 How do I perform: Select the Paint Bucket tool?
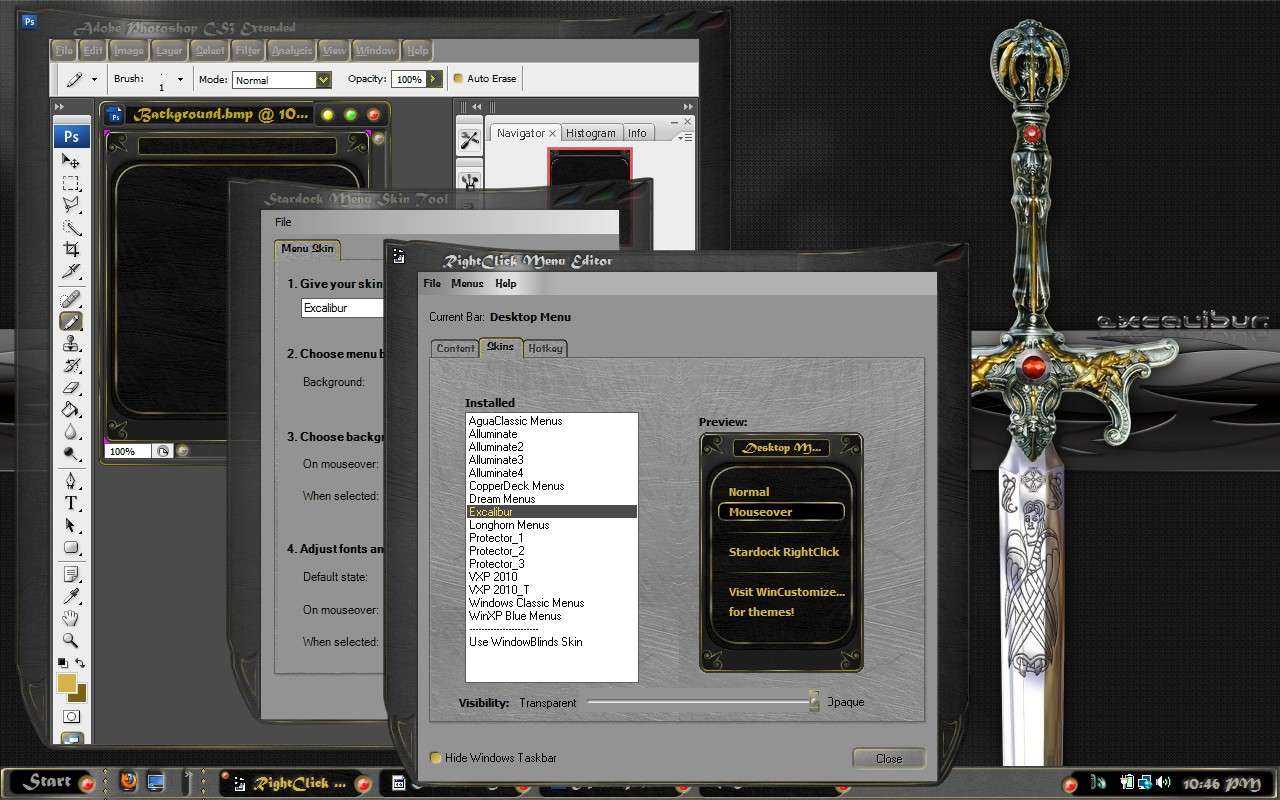[71, 409]
